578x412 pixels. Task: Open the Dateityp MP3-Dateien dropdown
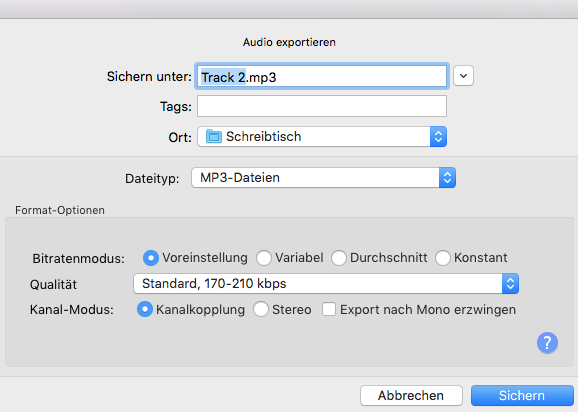(324, 178)
